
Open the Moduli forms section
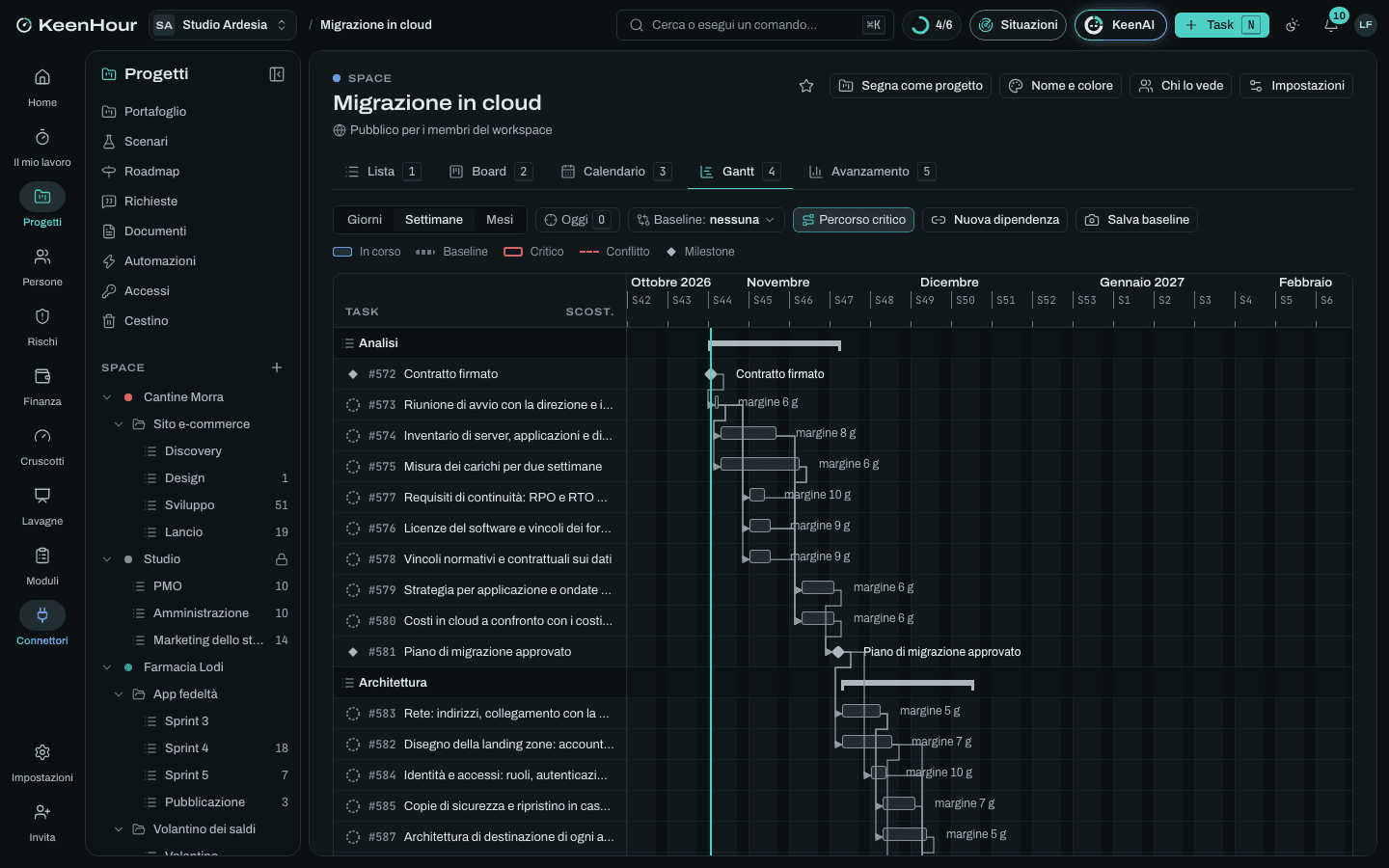(42, 565)
